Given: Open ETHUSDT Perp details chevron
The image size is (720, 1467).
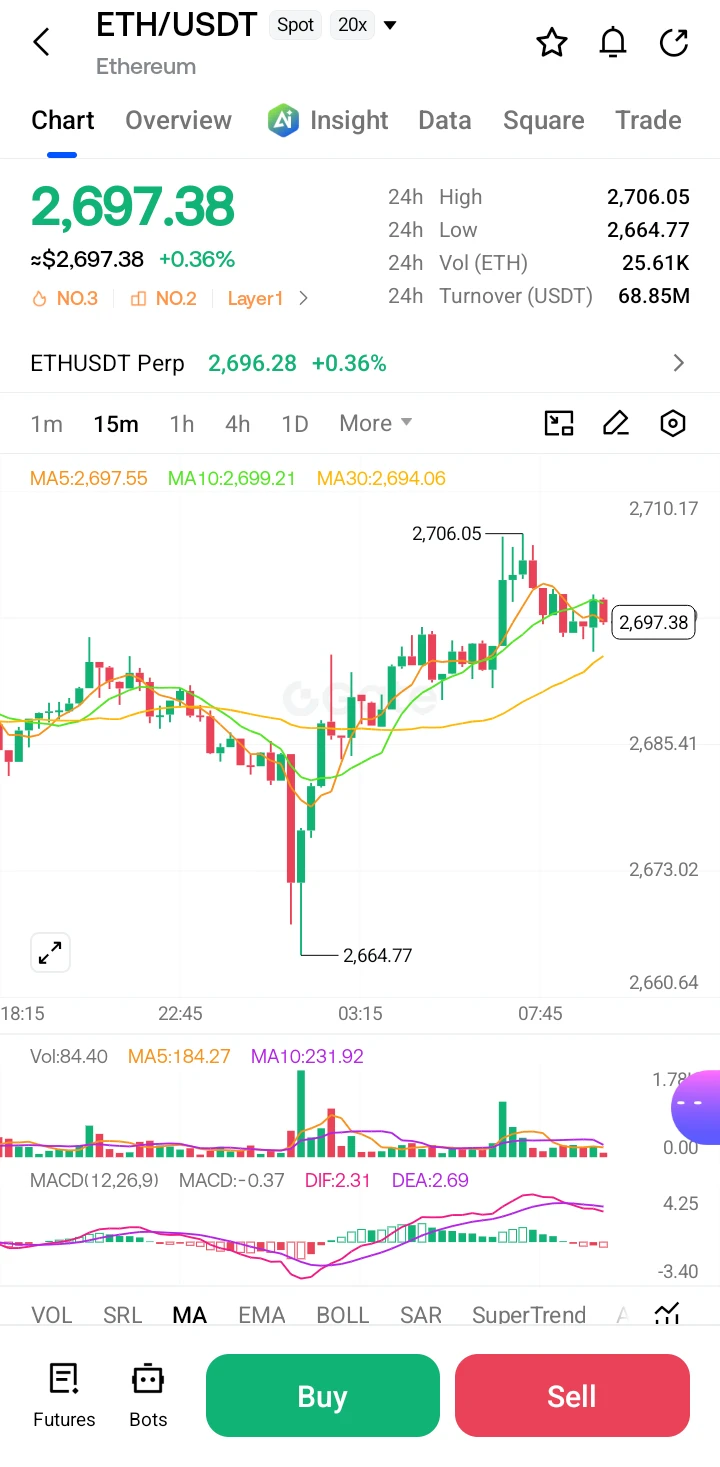Looking at the screenshot, I should tap(679, 363).
